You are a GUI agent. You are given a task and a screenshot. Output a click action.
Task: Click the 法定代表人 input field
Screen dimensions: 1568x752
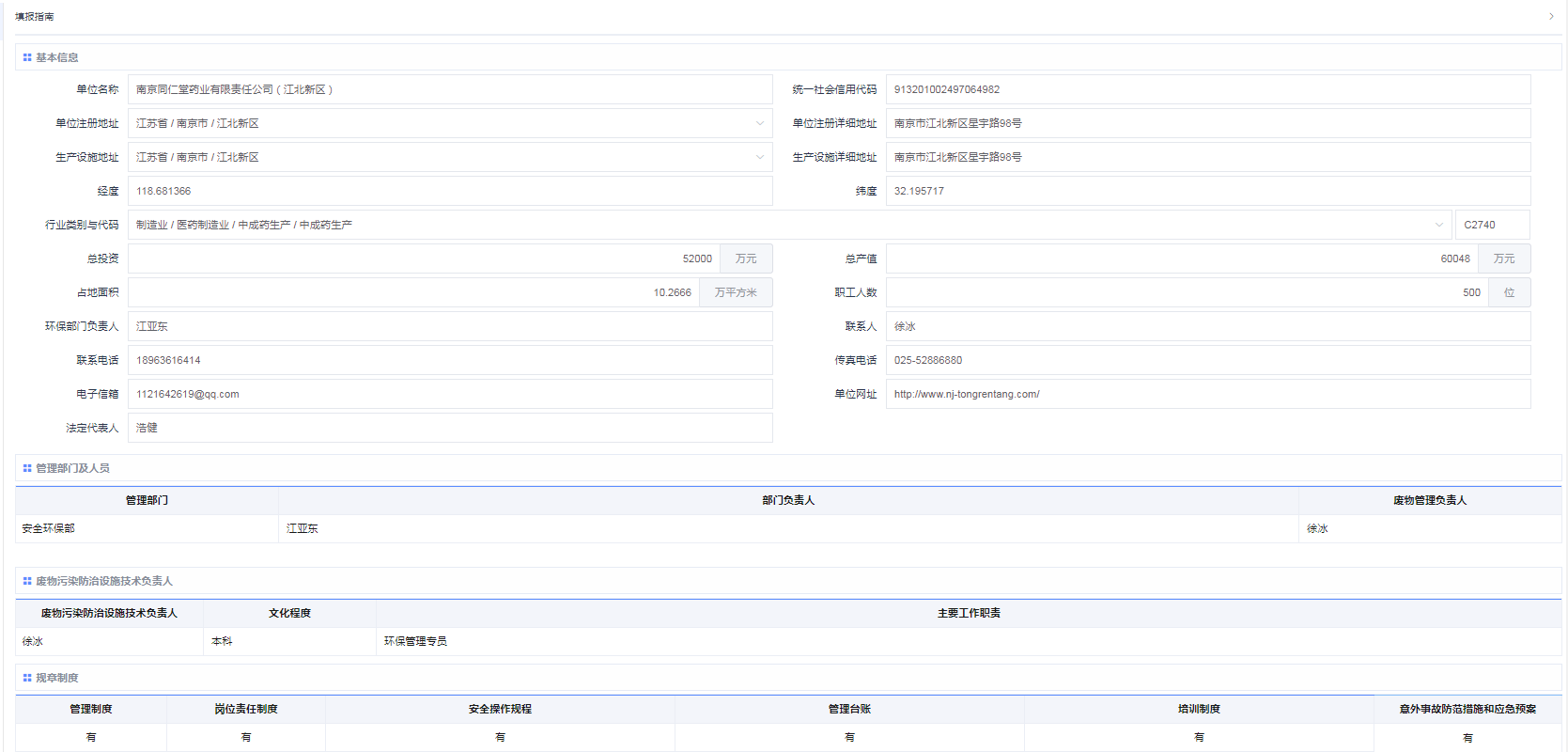[x=449, y=428]
